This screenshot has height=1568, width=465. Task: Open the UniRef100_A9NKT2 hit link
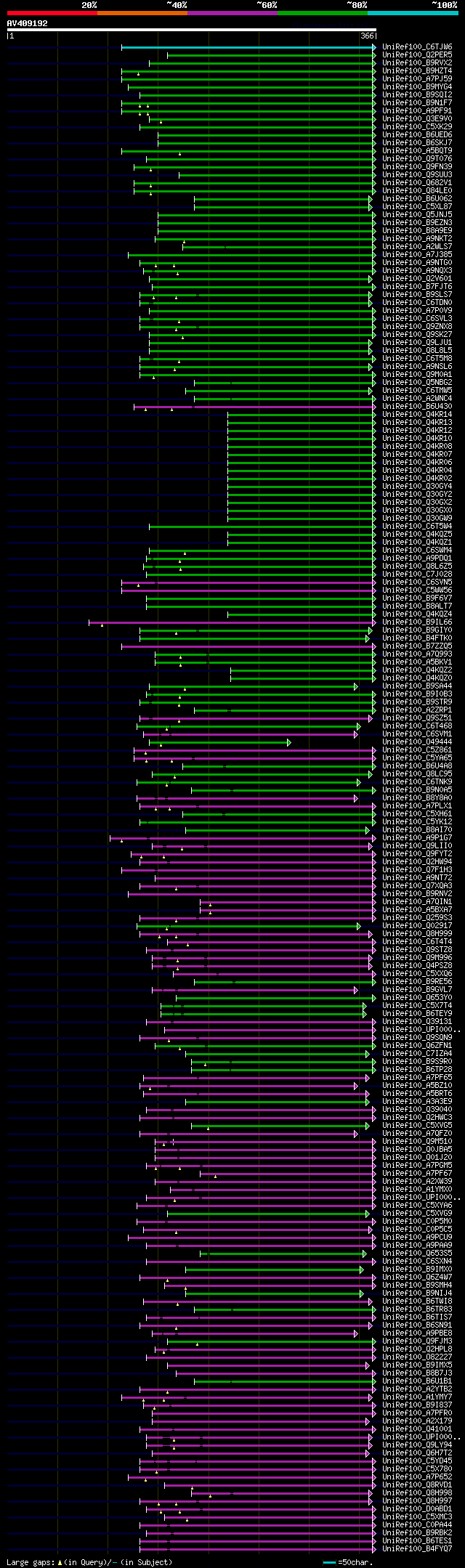(417, 239)
